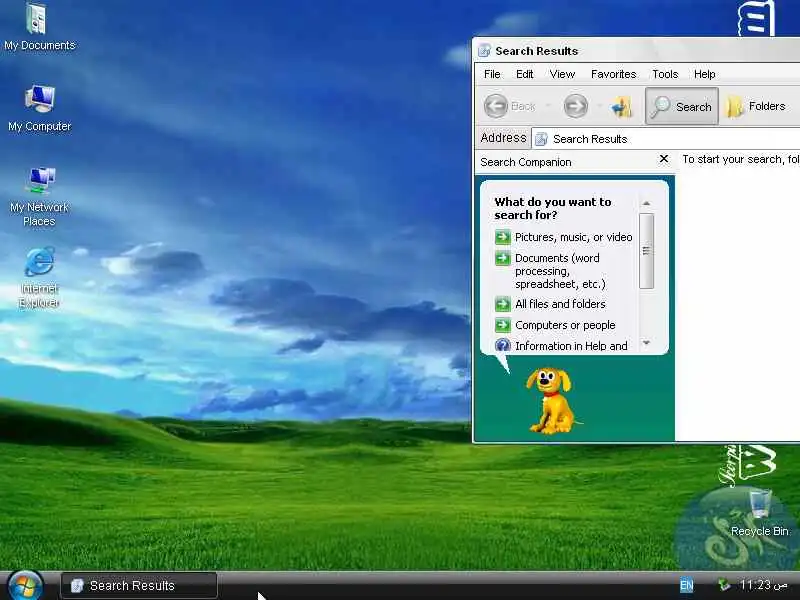
Task: Click green arrow beside All files and folders
Action: tap(503, 304)
